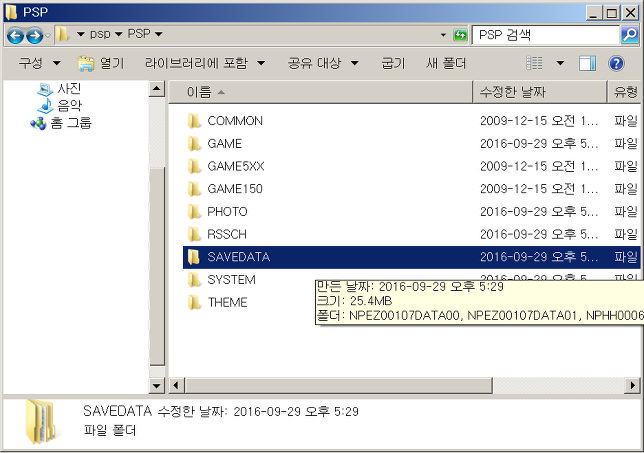Click the 굽기 toolbar button

(393, 63)
